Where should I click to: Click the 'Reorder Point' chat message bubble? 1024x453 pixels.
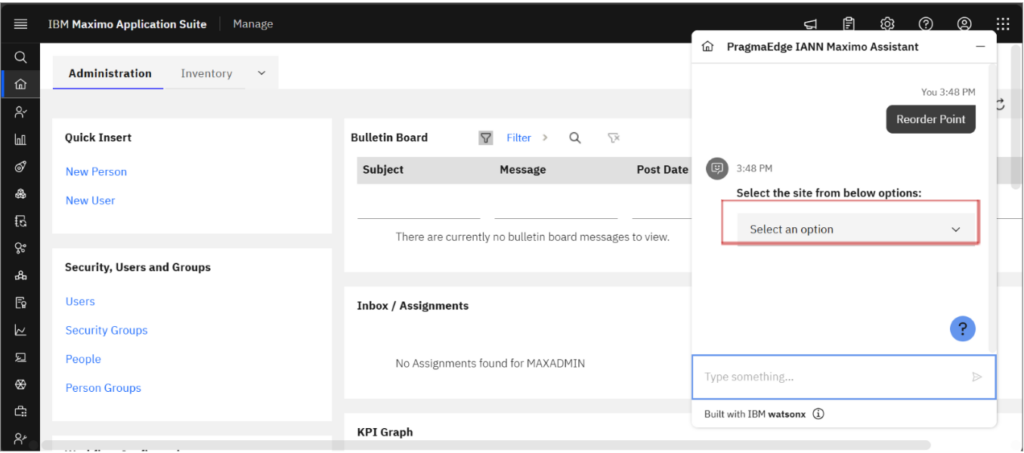coord(931,119)
